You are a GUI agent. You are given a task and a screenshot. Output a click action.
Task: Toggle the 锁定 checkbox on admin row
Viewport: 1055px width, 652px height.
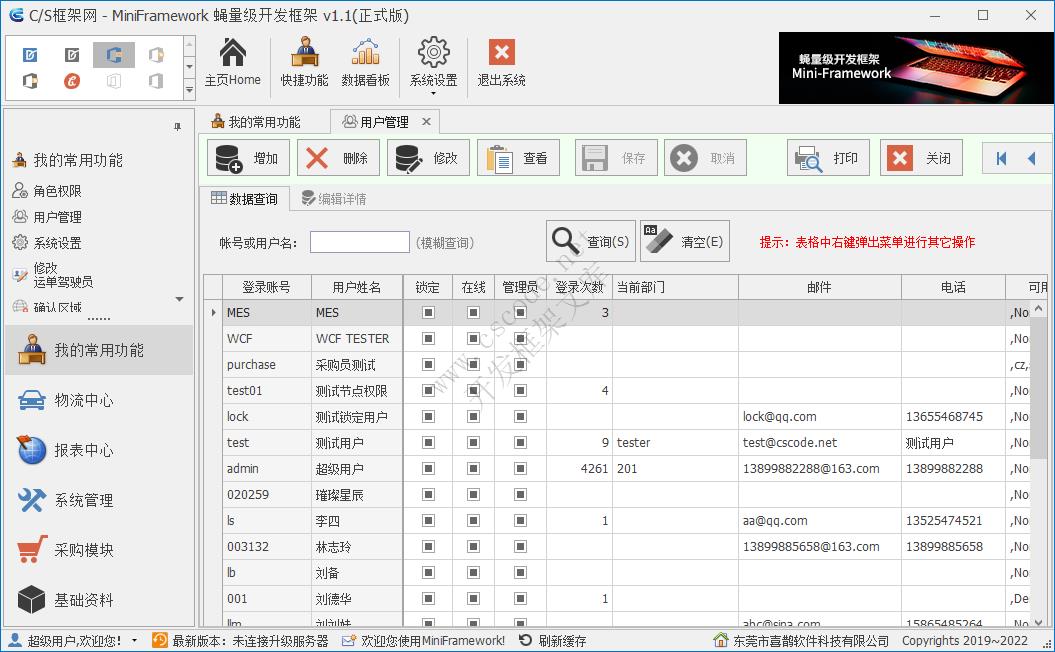point(428,468)
